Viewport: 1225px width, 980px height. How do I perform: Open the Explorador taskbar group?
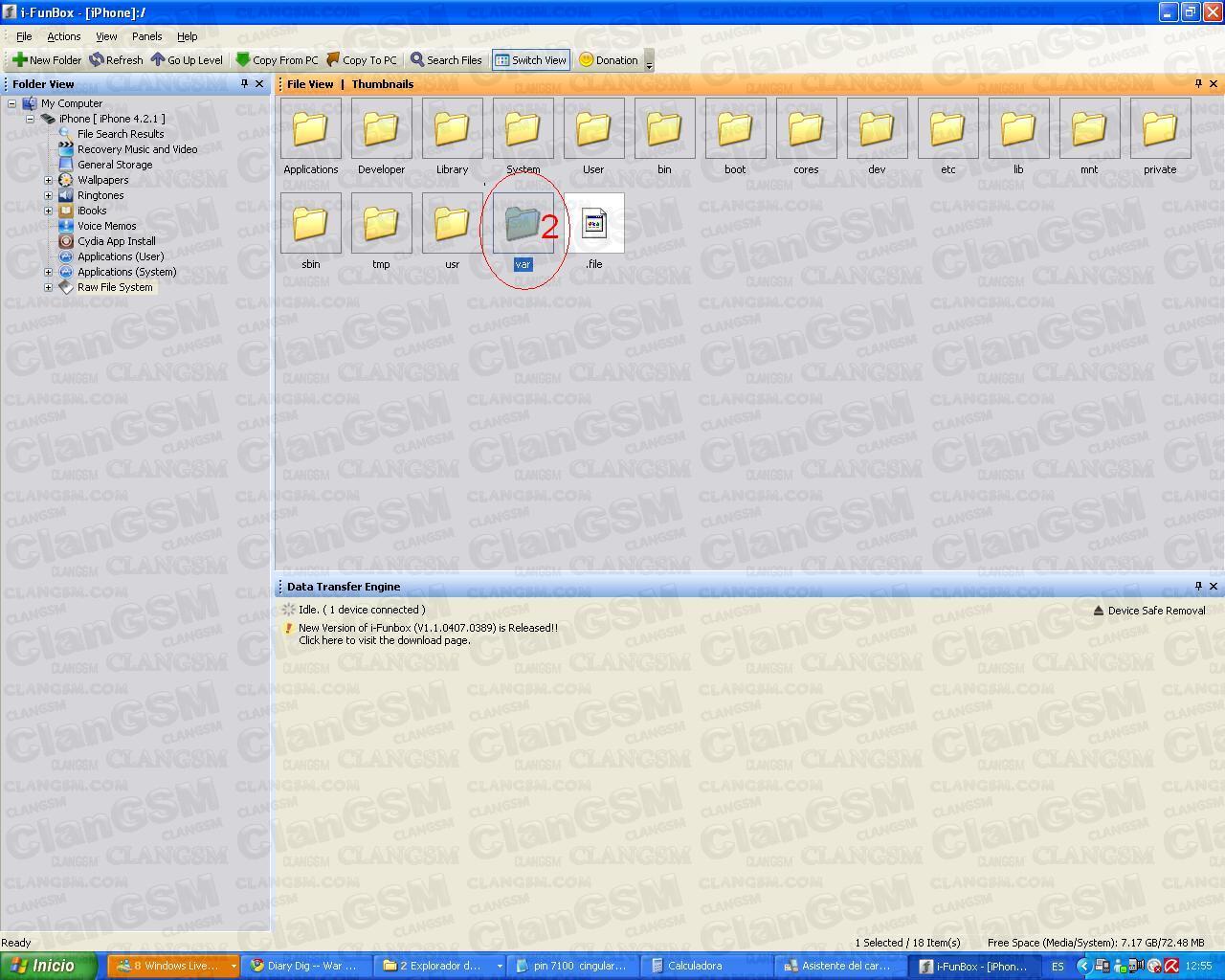pos(440,966)
